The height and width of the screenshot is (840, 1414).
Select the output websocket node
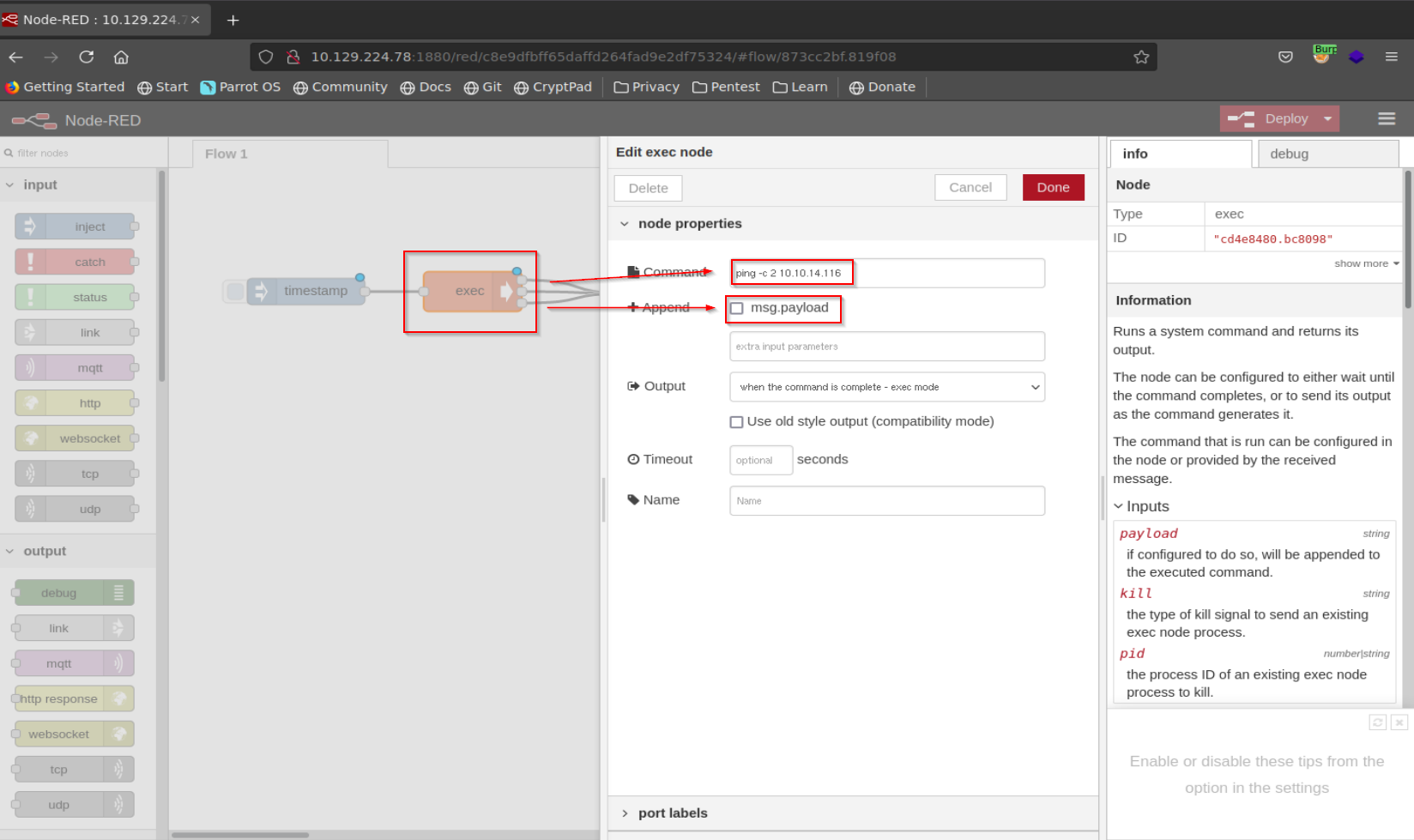pyautogui.click(x=75, y=734)
